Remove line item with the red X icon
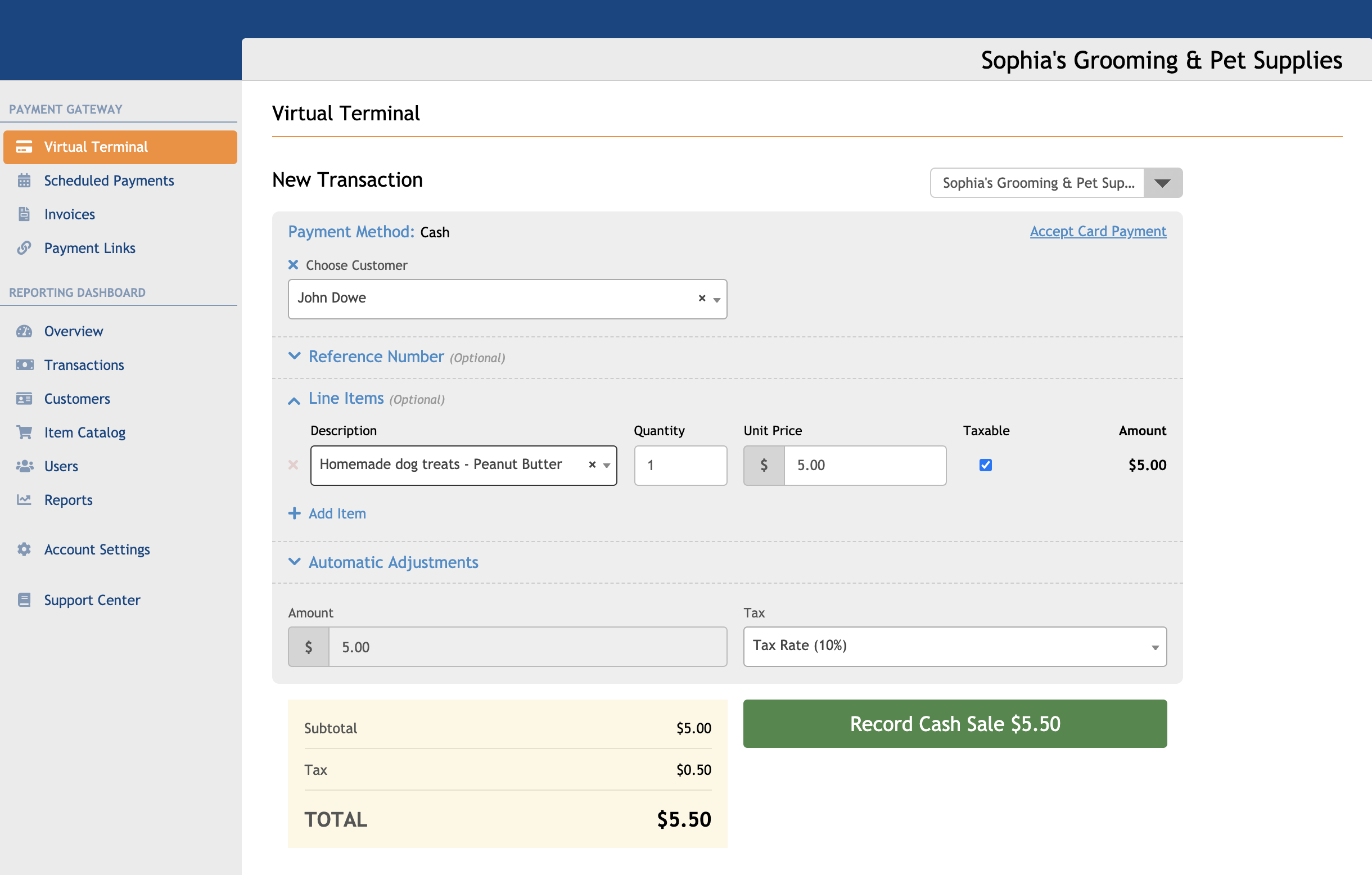The width and height of the screenshot is (1372, 875). (294, 465)
